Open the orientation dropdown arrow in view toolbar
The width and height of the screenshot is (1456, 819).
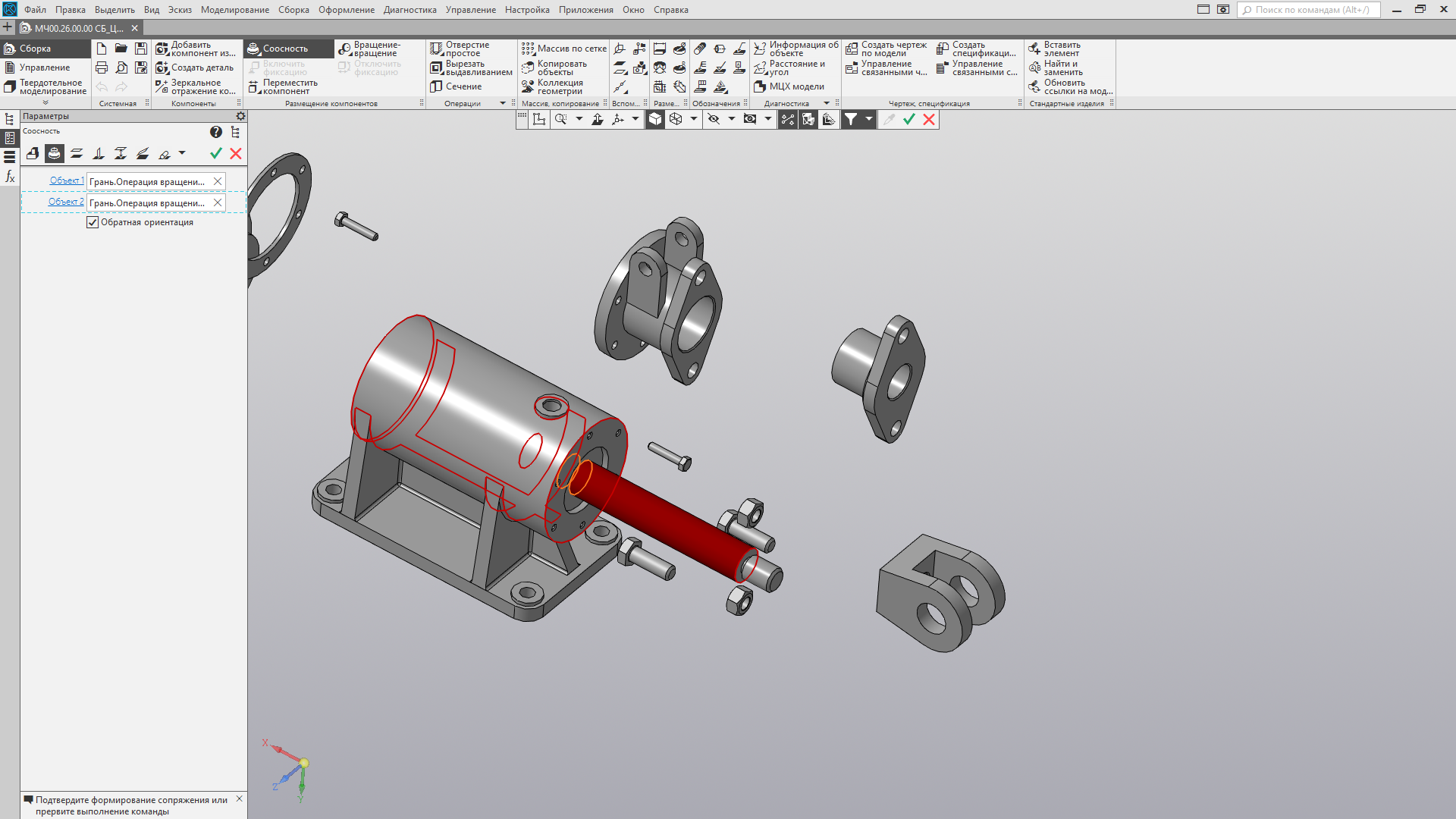635,119
